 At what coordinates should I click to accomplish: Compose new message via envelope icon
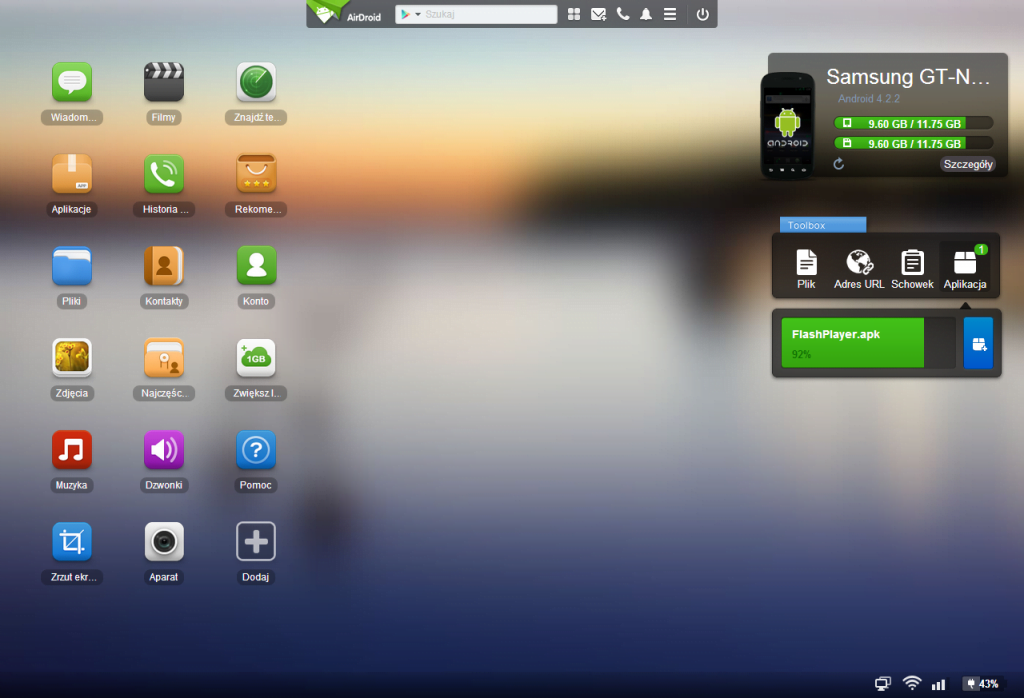(x=598, y=14)
